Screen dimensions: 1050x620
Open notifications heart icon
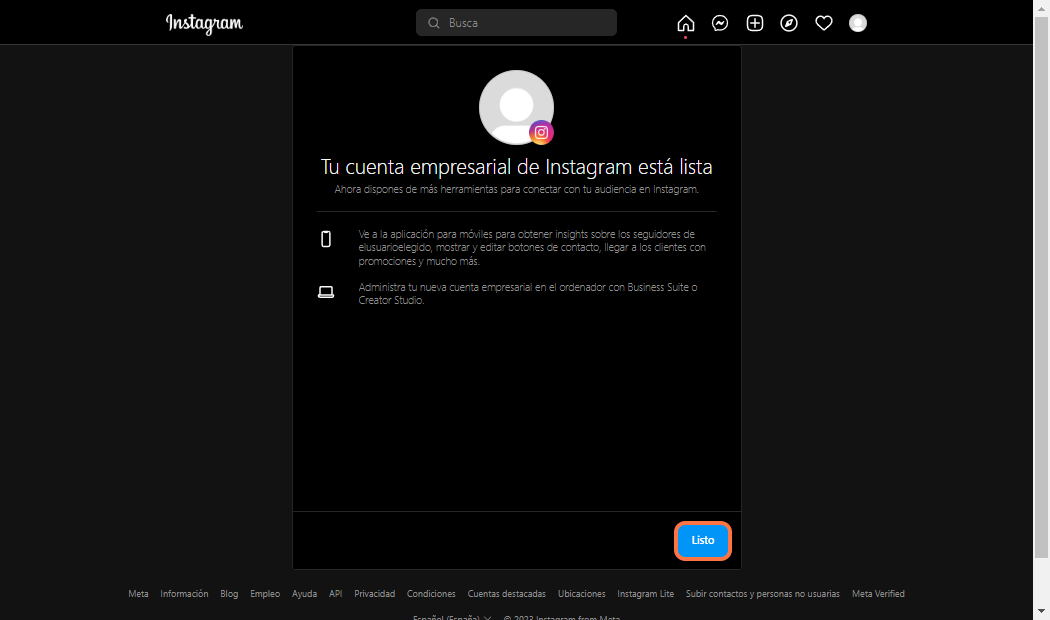(824, 23)
